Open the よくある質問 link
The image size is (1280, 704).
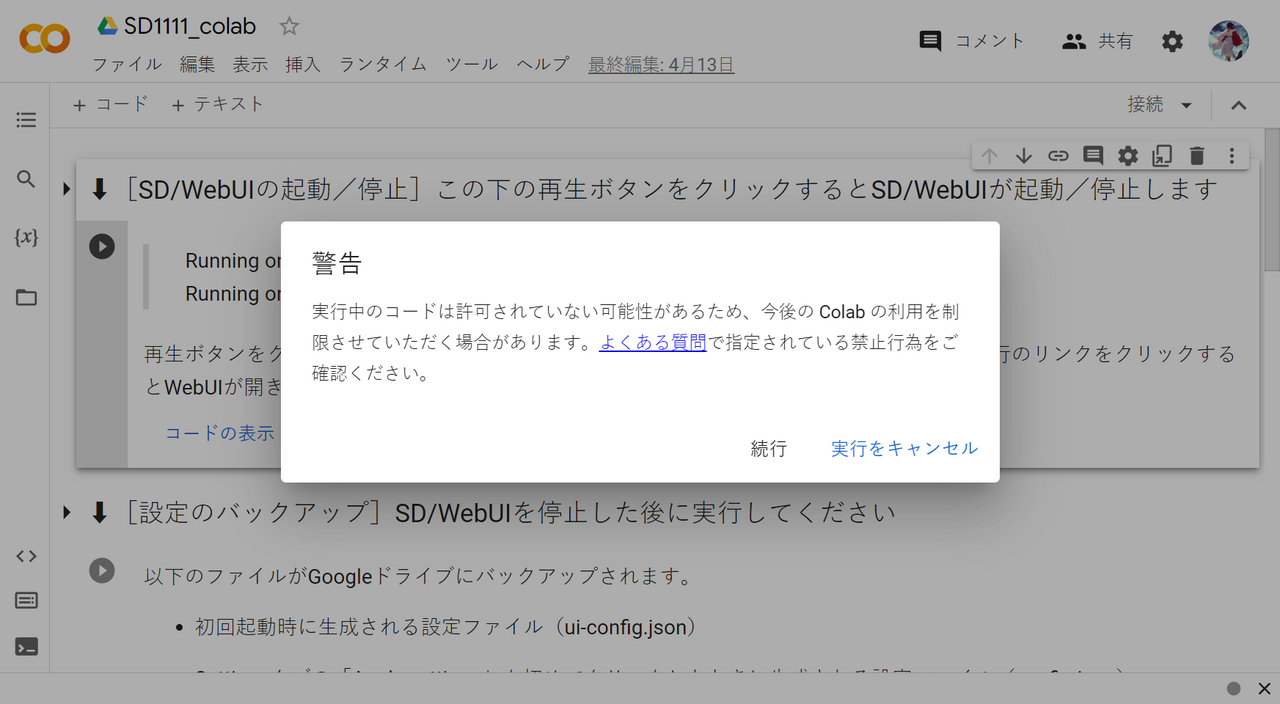pos(652,340)
